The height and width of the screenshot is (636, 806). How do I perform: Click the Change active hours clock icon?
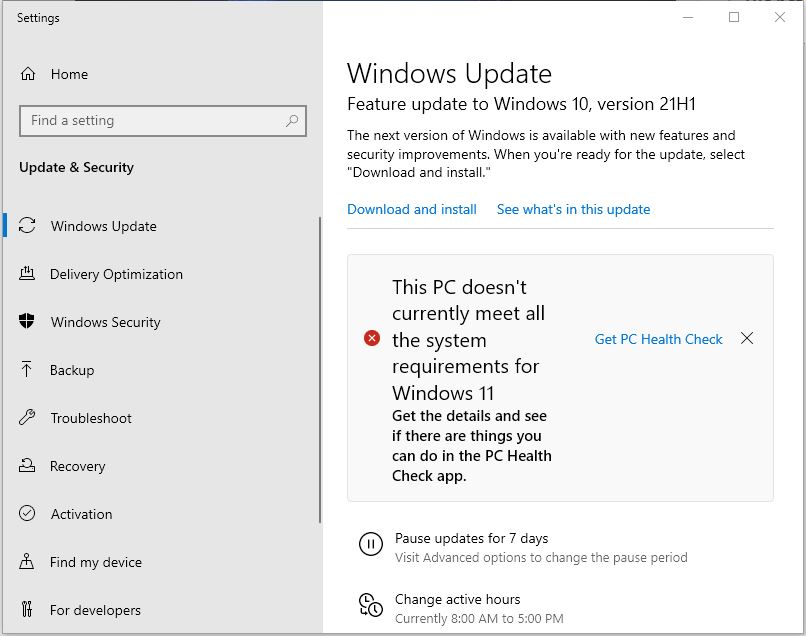click(x=371, y=605)
